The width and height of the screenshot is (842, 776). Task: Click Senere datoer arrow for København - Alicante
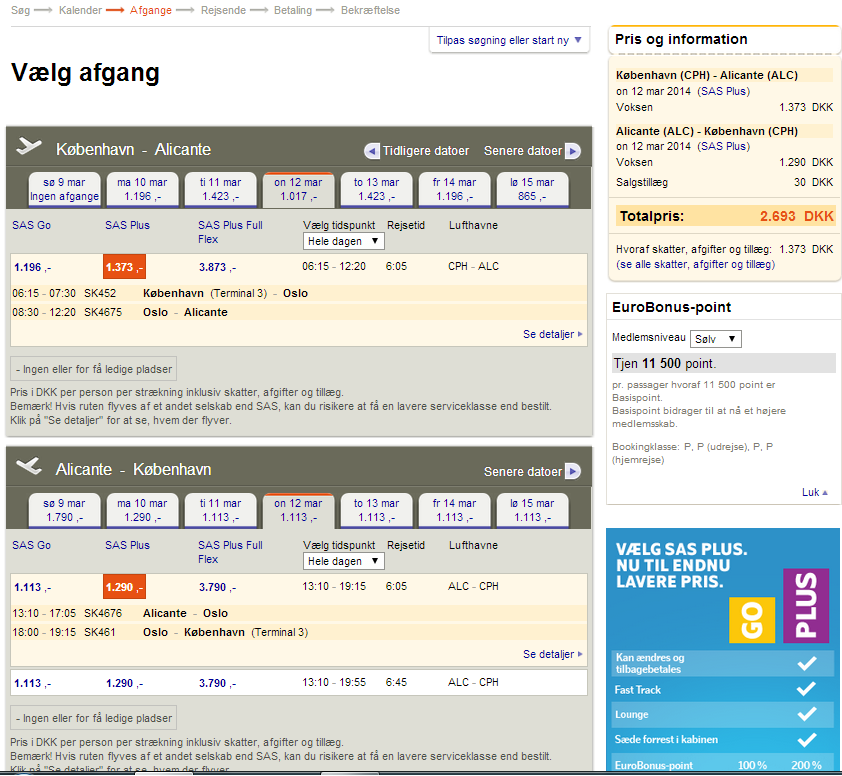click(x=572, y=151)
